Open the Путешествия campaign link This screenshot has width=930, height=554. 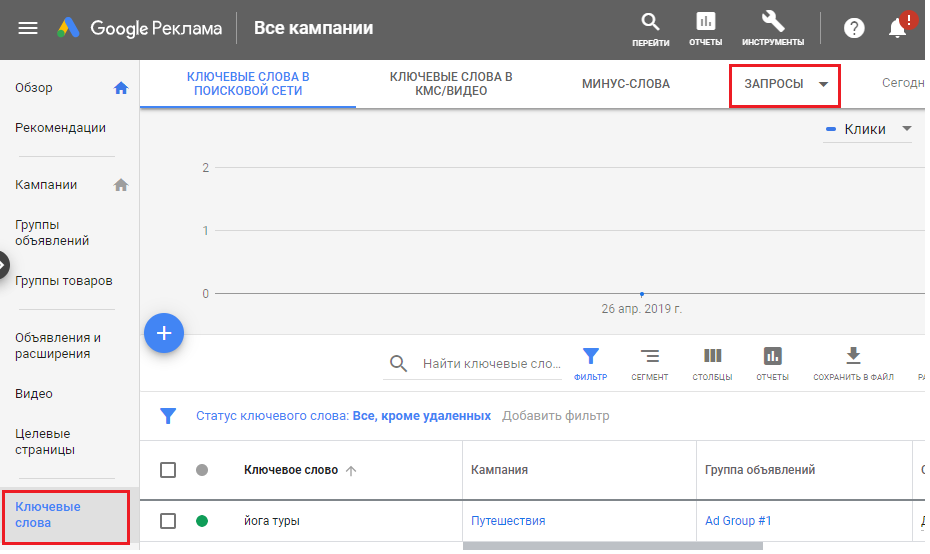point(508,521)
